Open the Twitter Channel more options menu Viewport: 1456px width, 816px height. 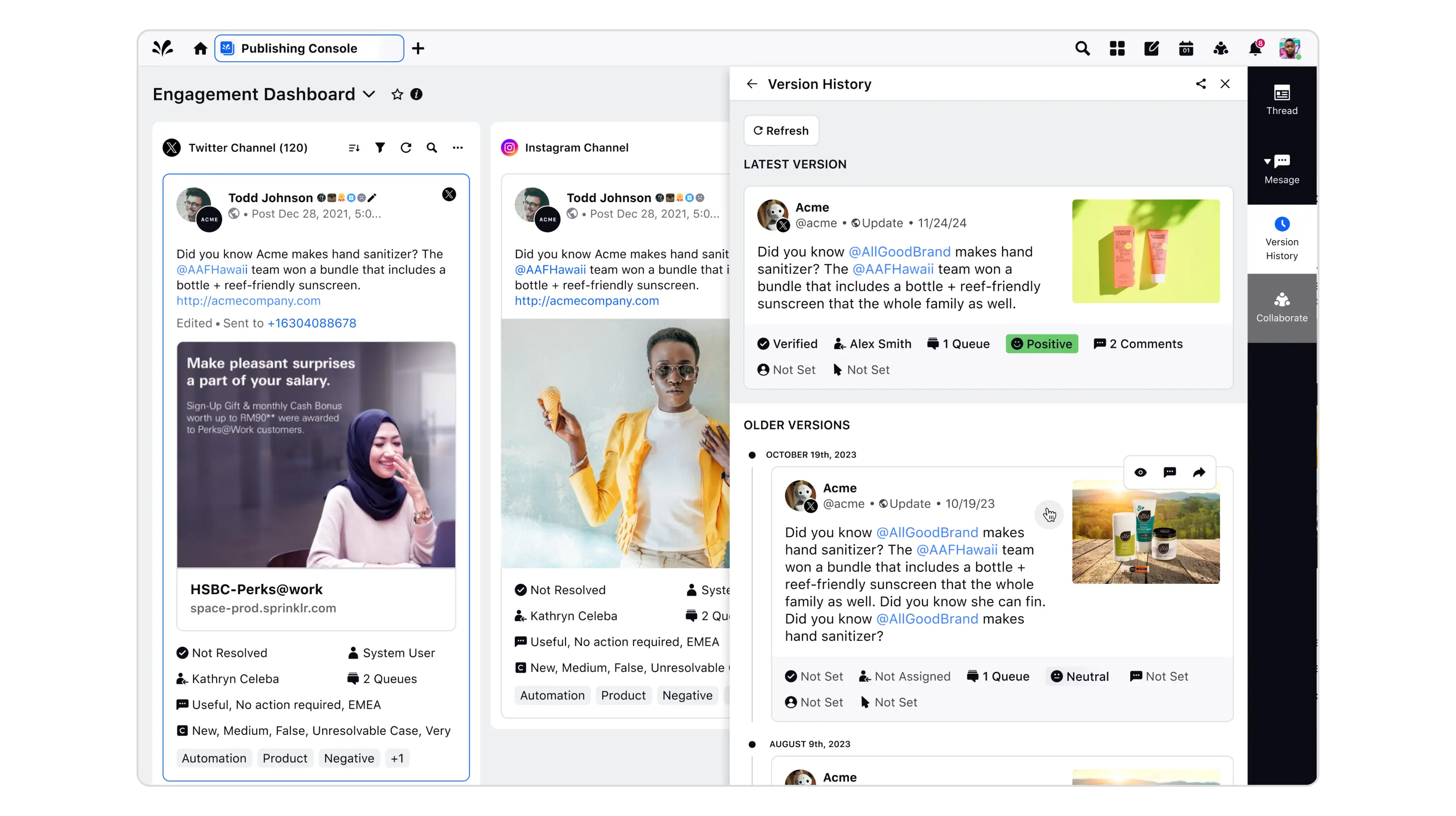(457, 147)
